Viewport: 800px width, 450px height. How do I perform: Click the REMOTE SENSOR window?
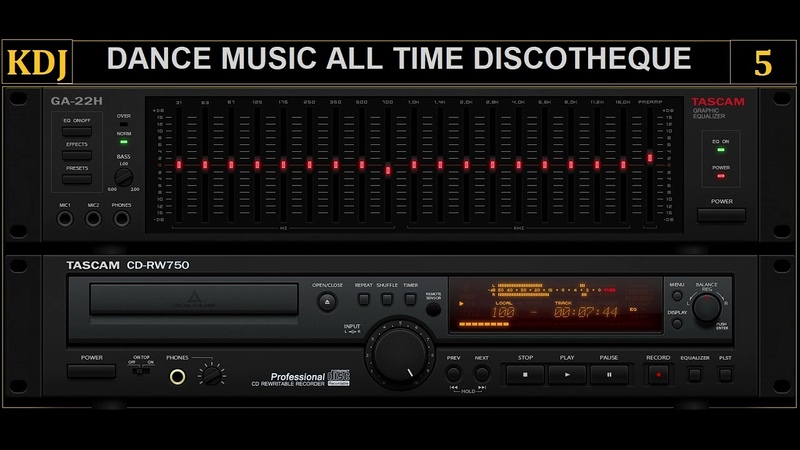(x=433, y=309)
